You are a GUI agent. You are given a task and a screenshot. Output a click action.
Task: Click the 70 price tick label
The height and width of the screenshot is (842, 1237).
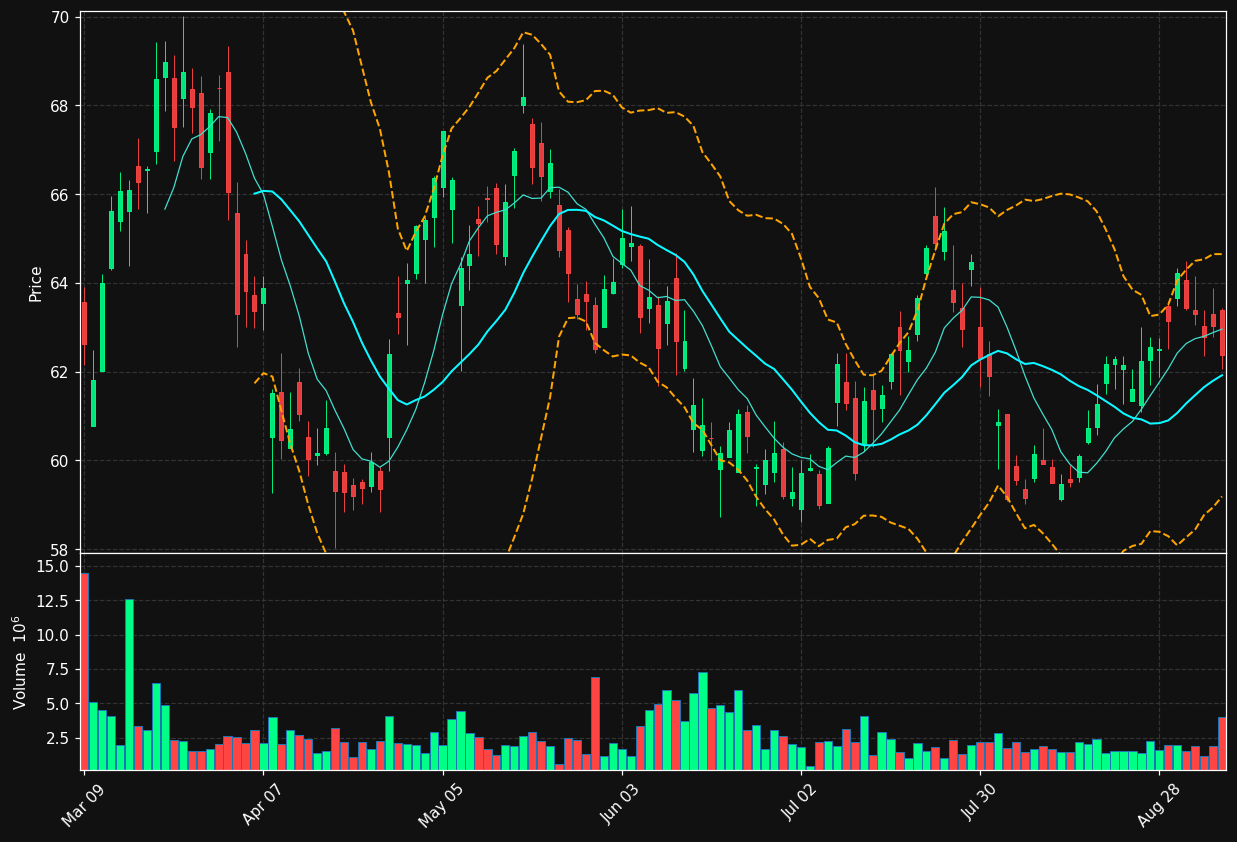60,17
